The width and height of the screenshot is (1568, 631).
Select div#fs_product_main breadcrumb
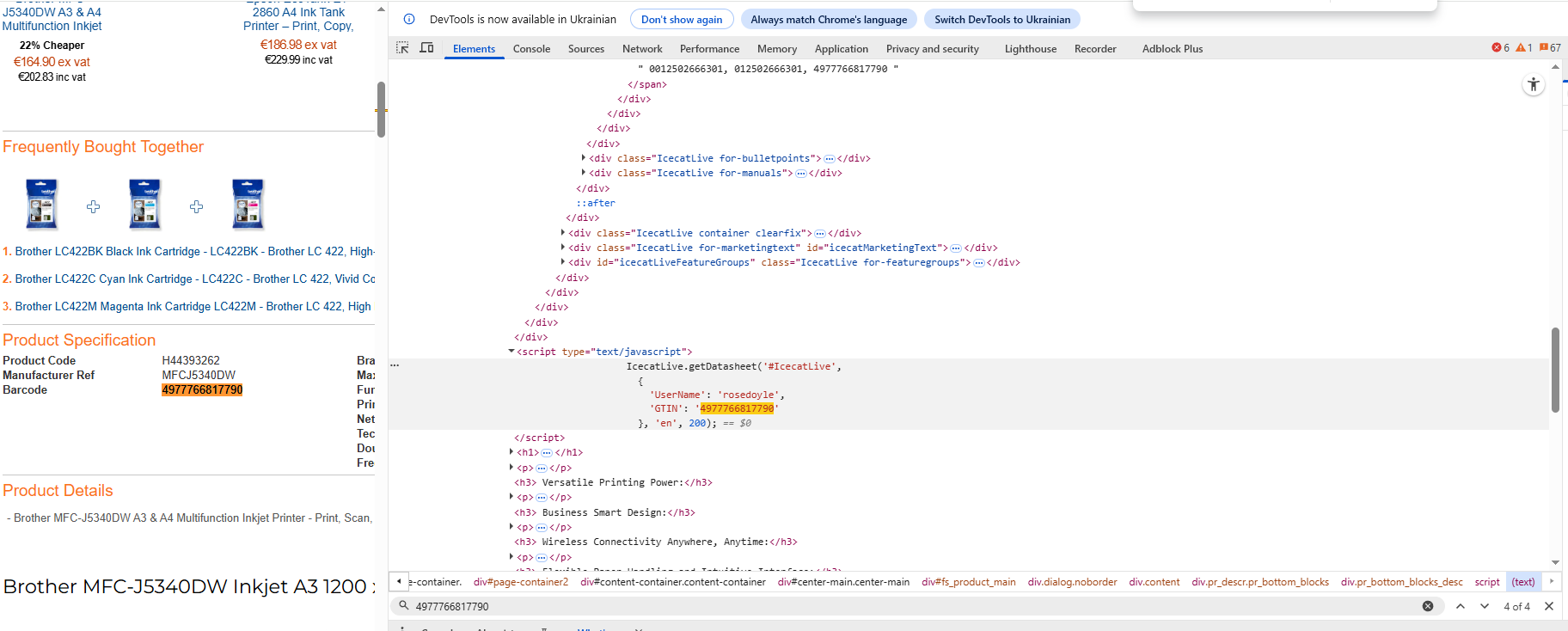click(969, 582)
